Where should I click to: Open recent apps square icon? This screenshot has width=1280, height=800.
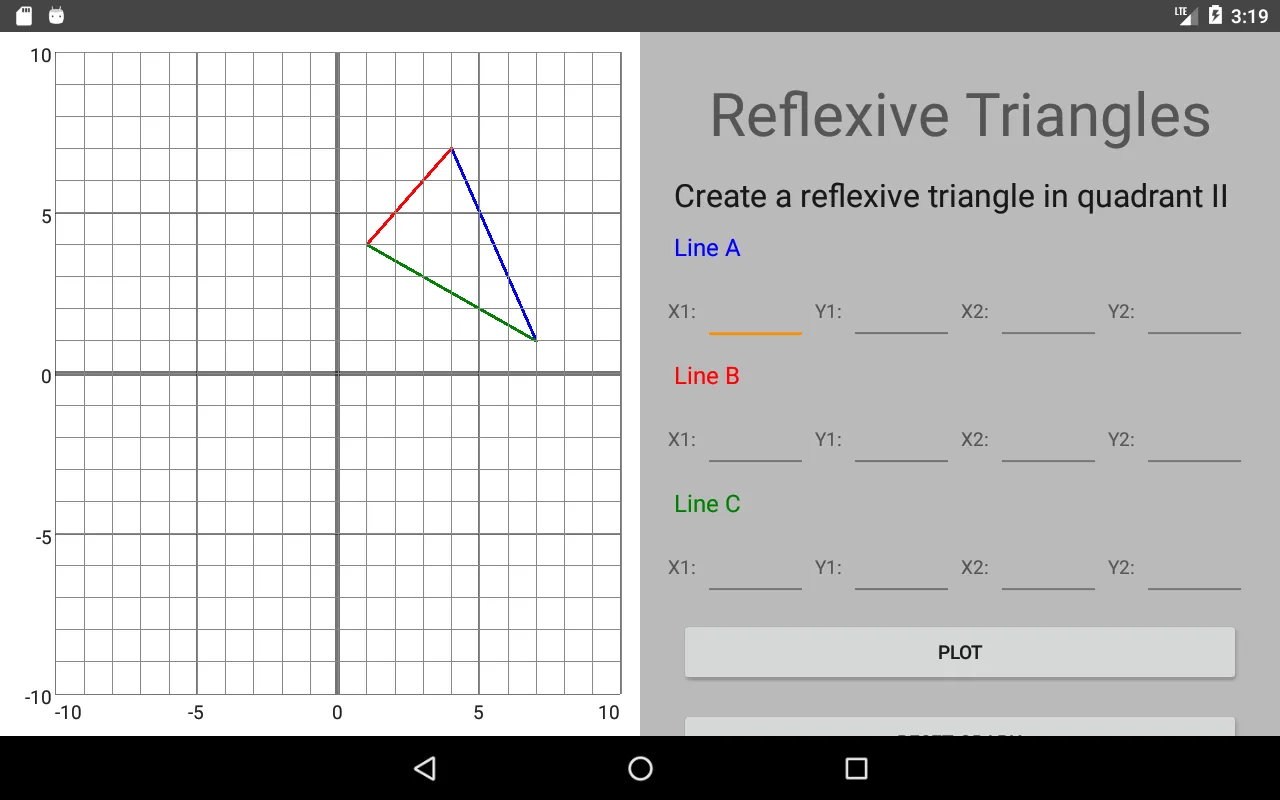(x=856, y=768)
